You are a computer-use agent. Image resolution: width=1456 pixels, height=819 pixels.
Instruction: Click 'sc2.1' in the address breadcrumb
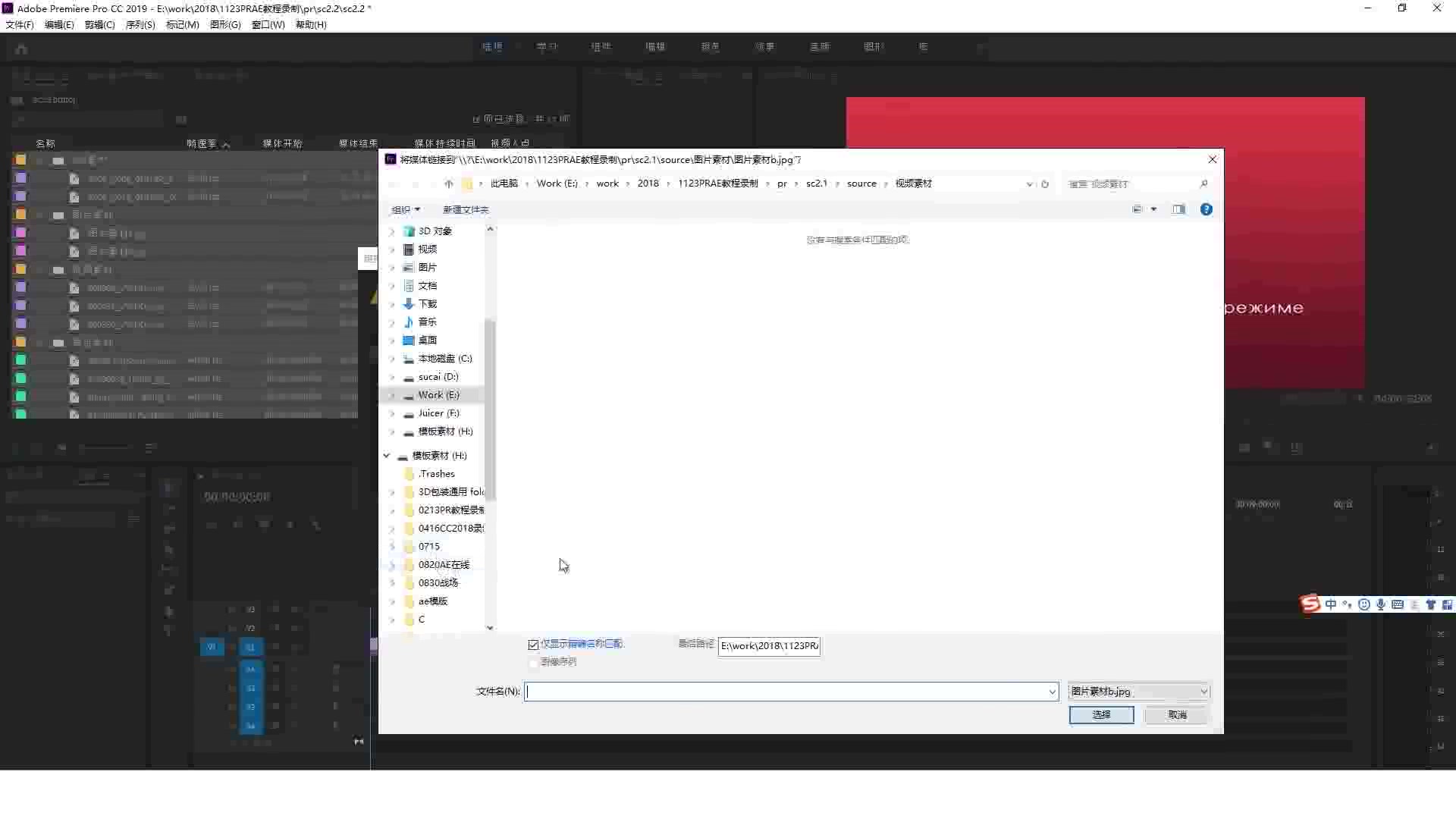click(816, 184)
